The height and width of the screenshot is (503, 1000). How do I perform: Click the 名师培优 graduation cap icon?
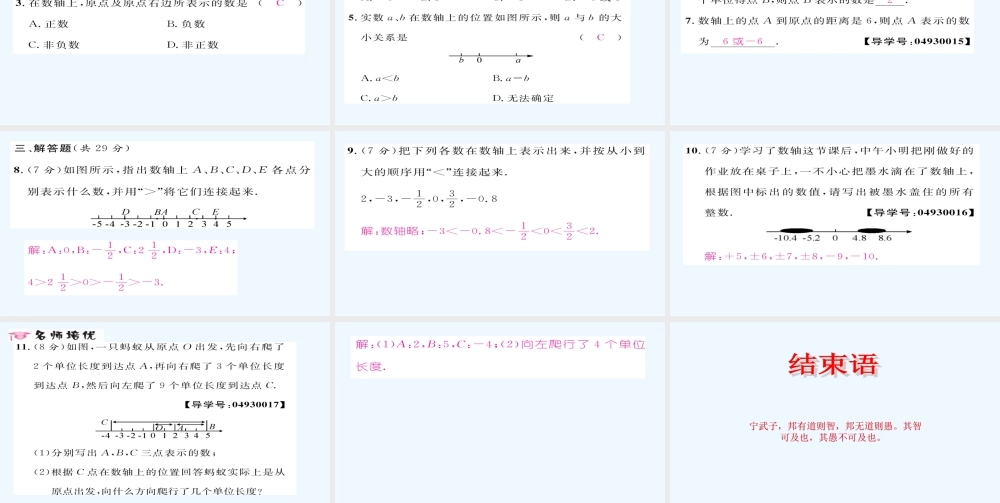[20, 335]
